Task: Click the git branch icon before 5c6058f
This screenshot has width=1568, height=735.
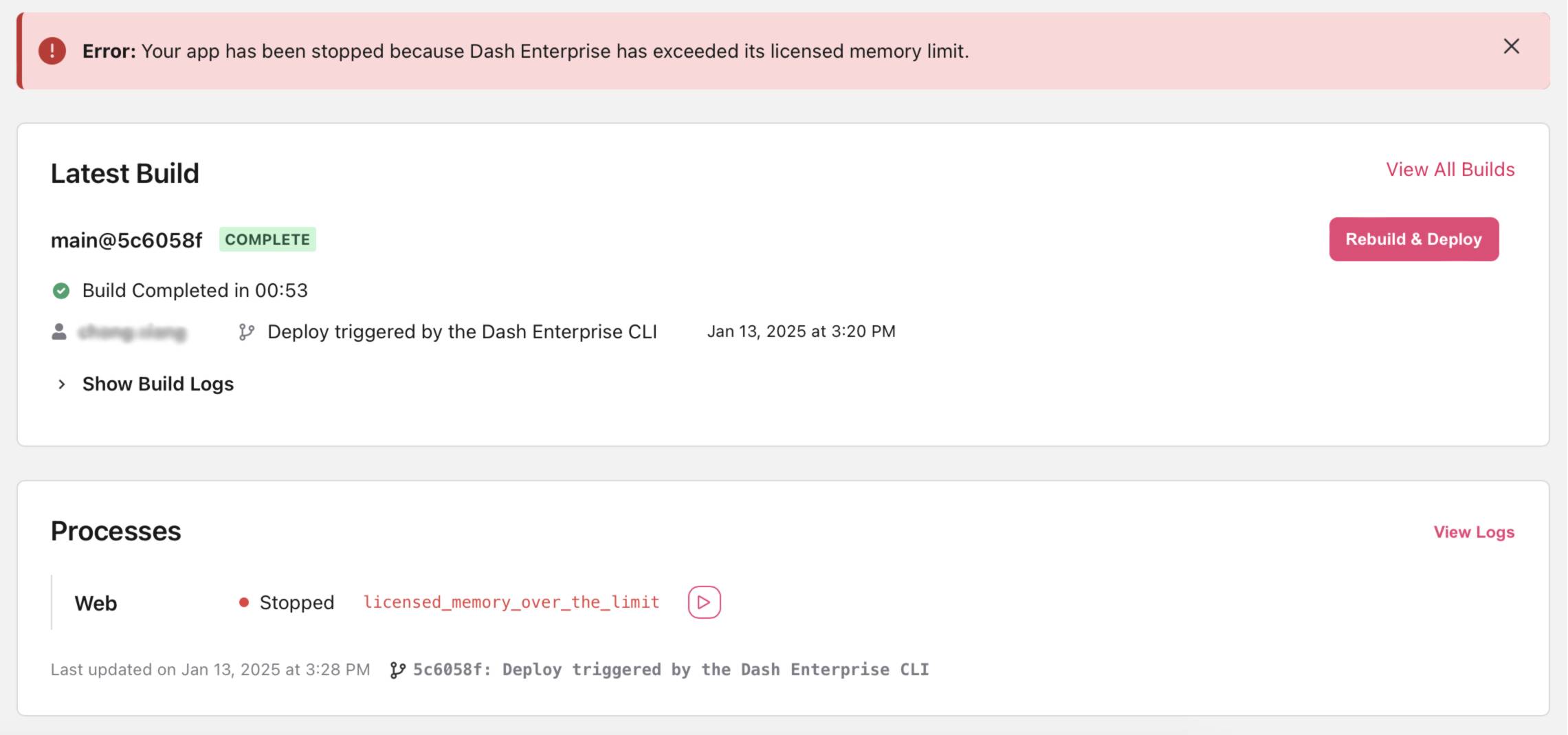Action: 397,670
